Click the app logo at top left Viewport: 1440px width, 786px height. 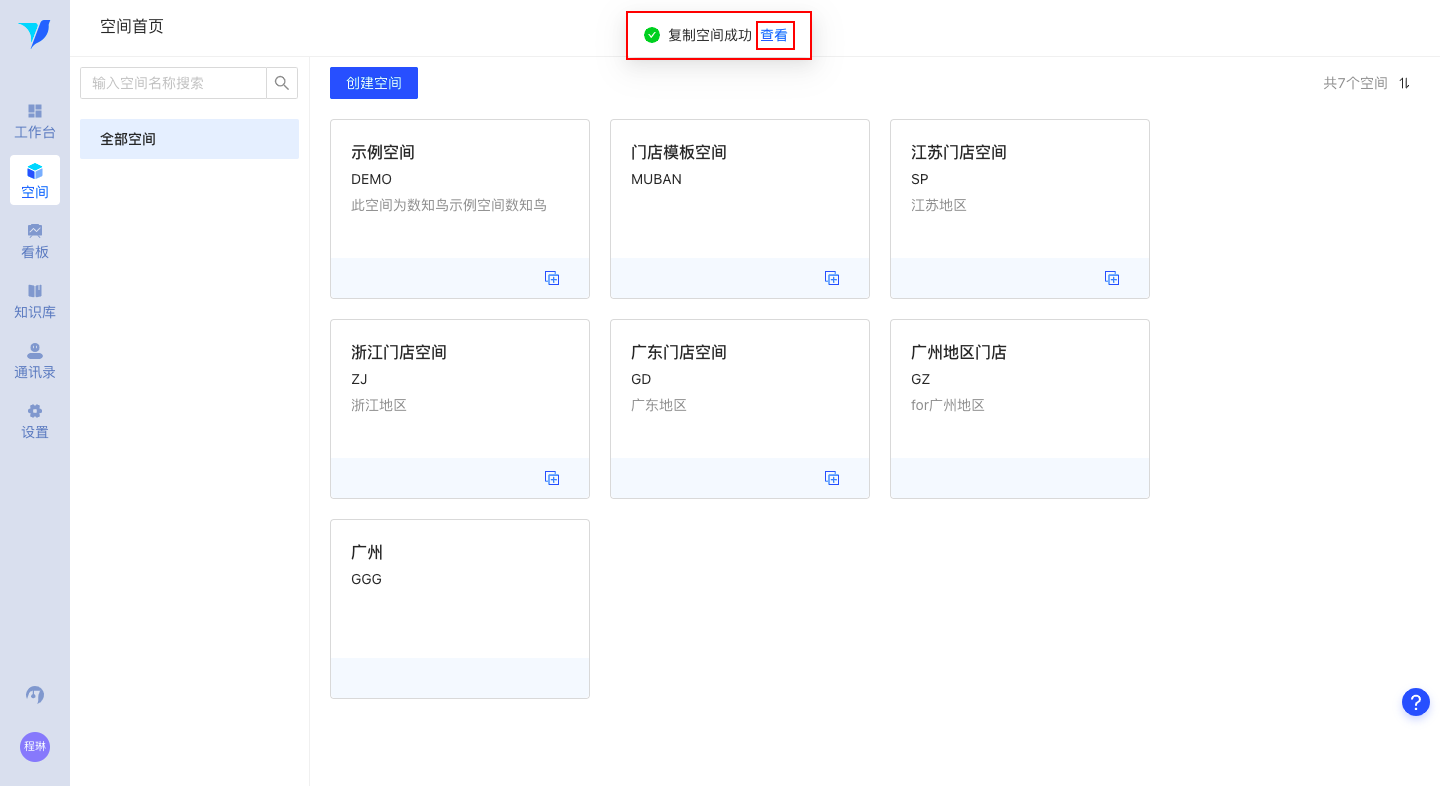pos(34,34)
